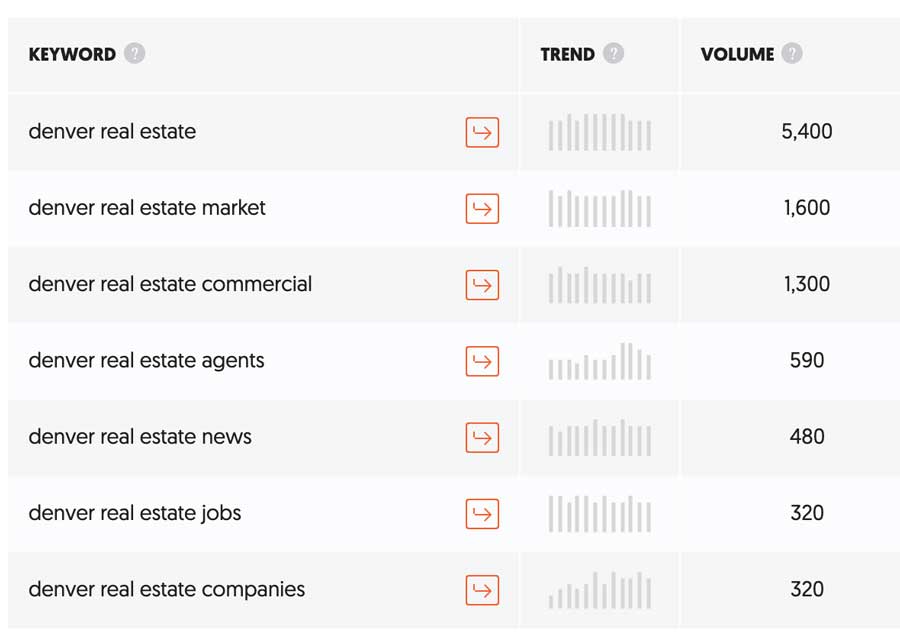Select keyword denver real estate companies
This screenshot has width=900, height=641.
tap(166, 589)
